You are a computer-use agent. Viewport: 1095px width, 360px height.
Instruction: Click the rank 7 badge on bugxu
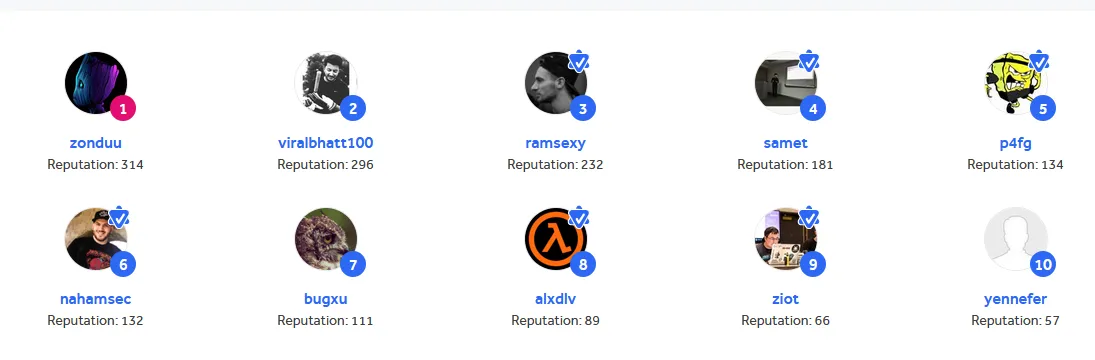(353, 264)
